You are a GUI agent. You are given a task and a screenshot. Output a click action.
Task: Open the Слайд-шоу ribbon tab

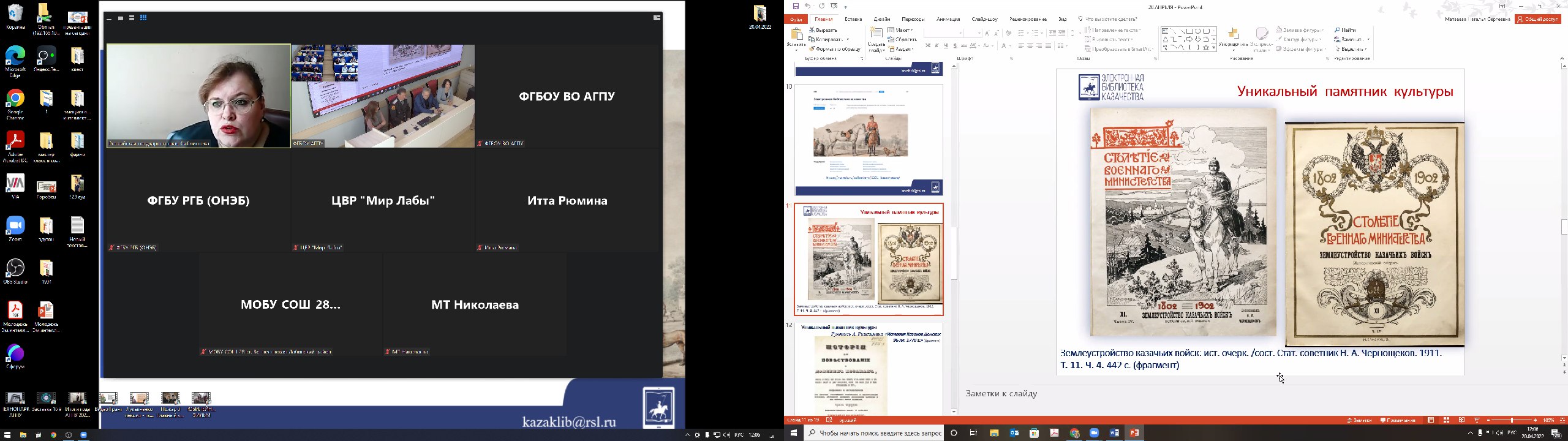[984, 19]
